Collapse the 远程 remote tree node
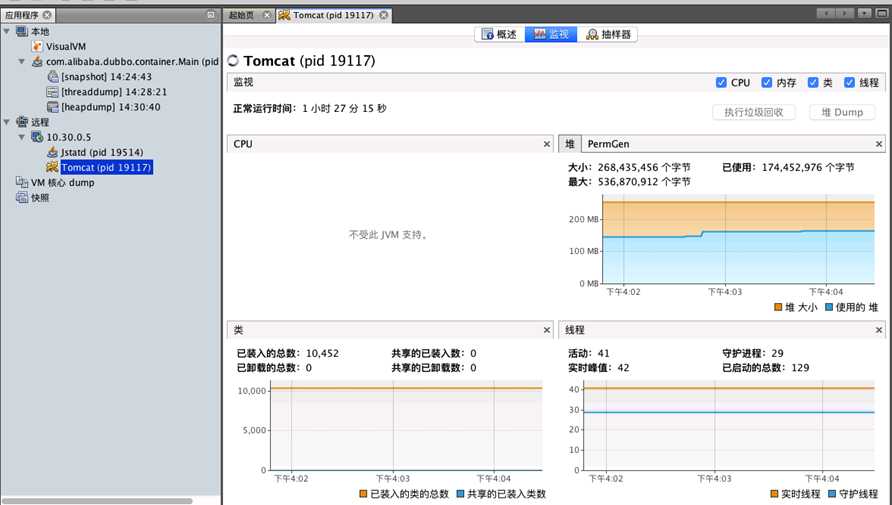Viewport: 892px width, 505px height. [7, 122]
